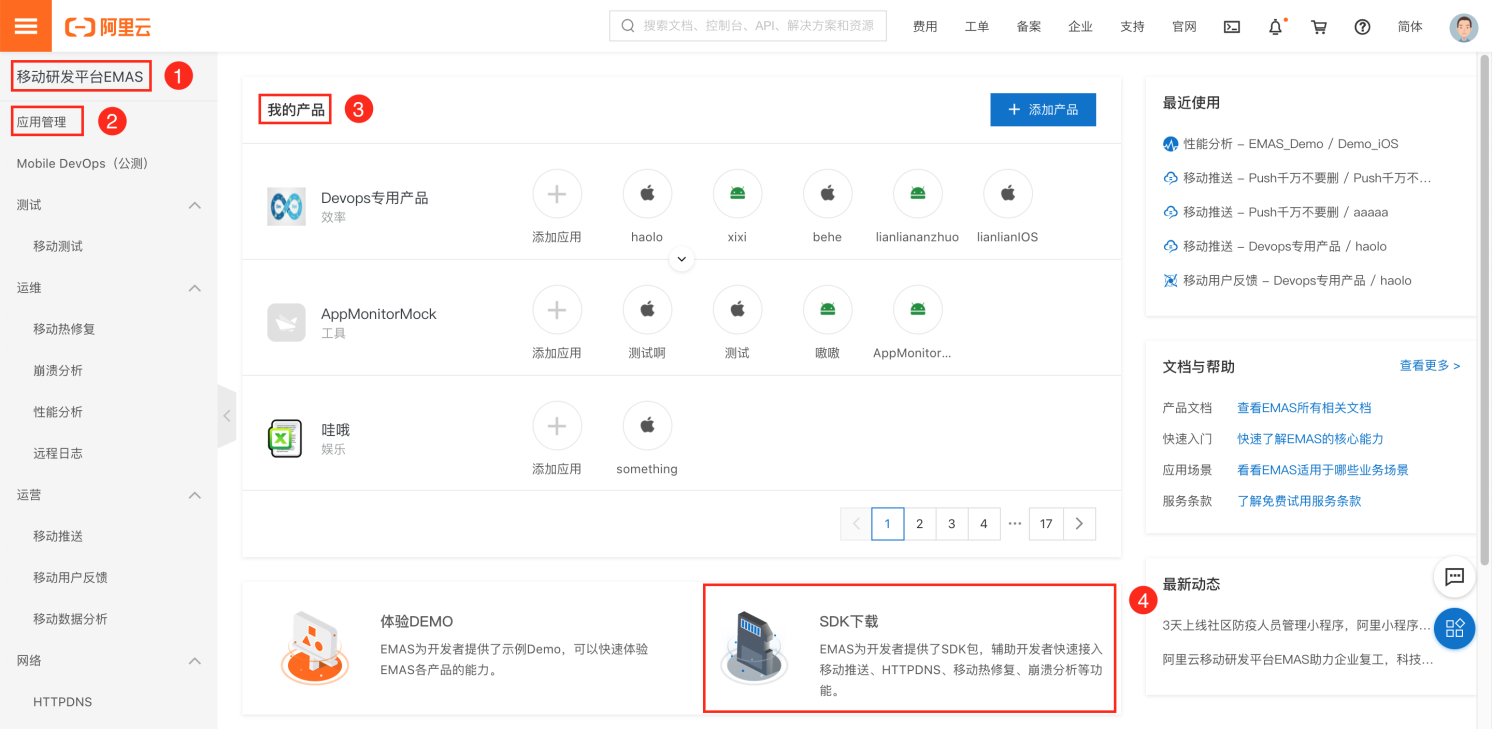Open the AppMonitor... Android app
The image size is (1492, 729).
pyautogui.click(x=917, y=310)
